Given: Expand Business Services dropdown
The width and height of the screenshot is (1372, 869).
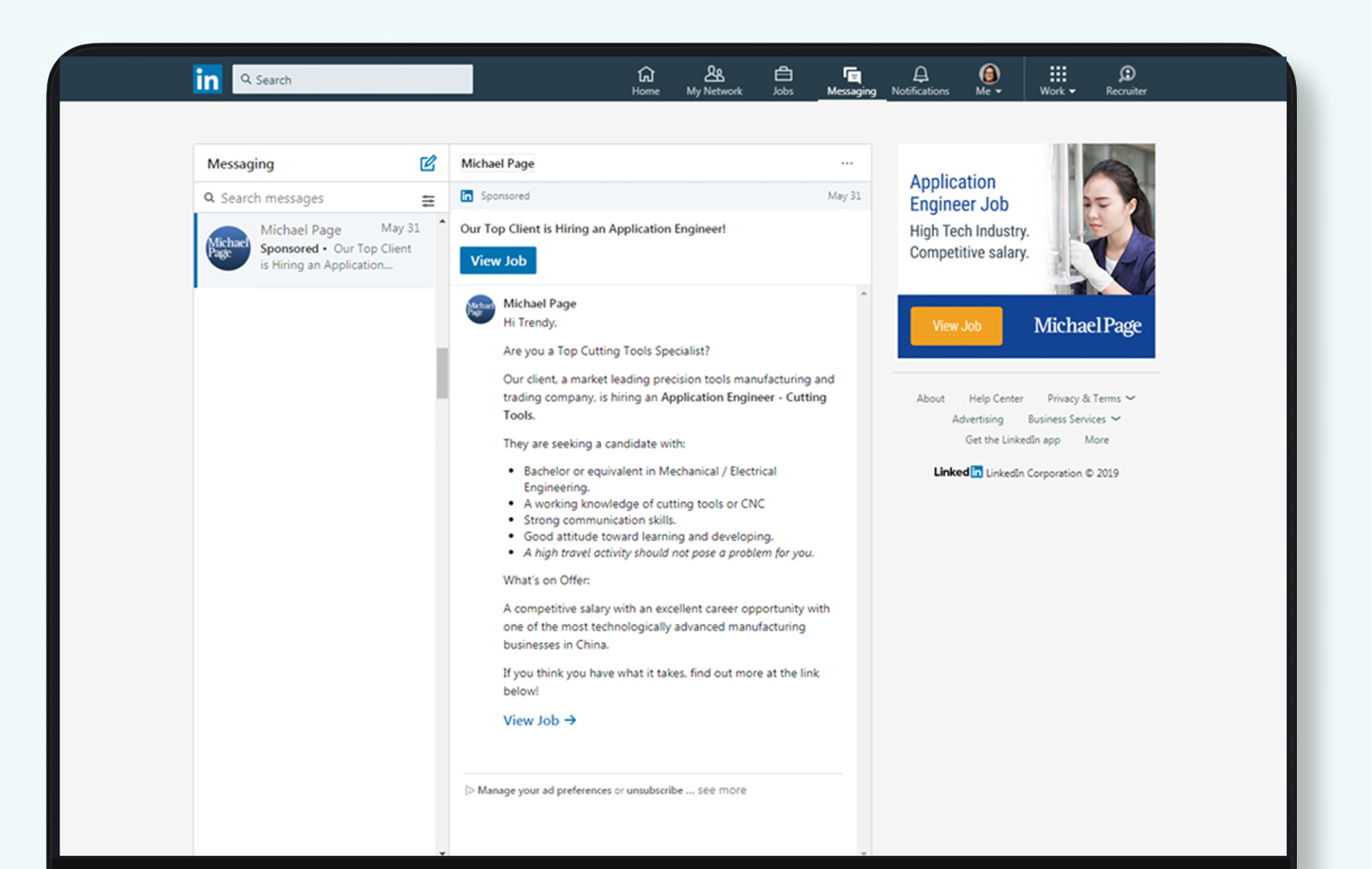Looking at the screenshot, I should point(1074,419).
